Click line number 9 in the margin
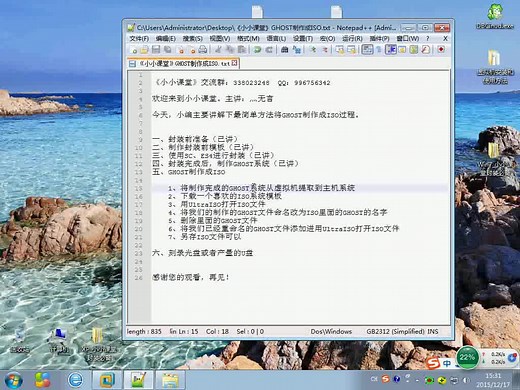This screenshot has width=520, height=390. point(141,140)
